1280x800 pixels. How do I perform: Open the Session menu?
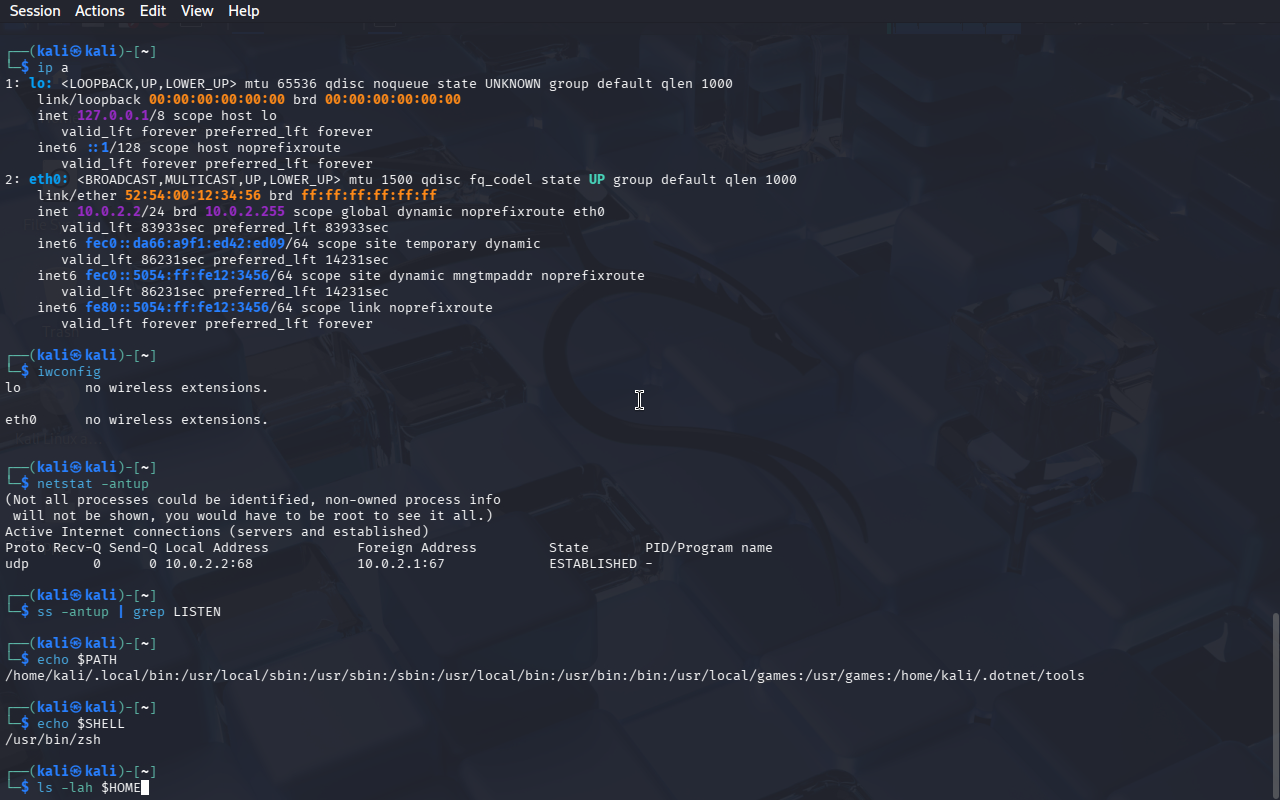pos(35,11)
